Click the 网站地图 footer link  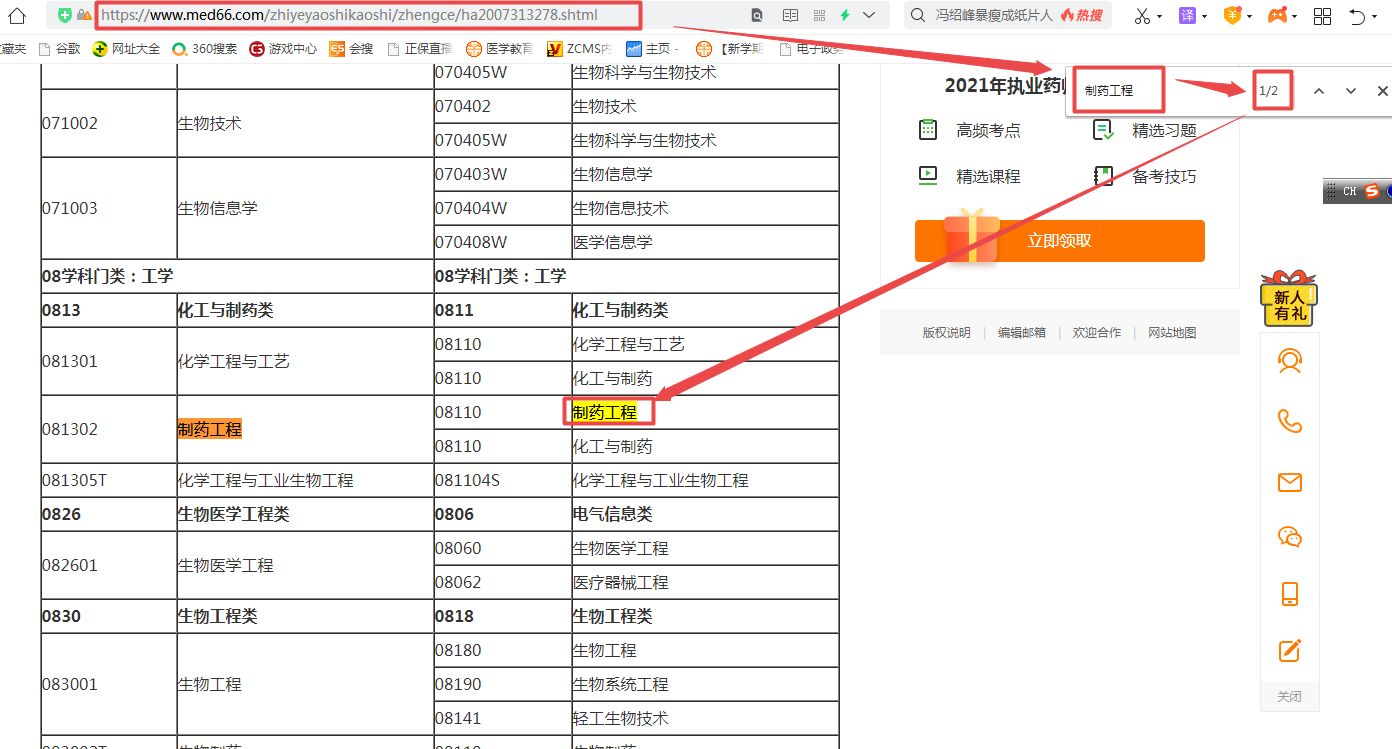pyautogui.click(x=1172, y=333)
